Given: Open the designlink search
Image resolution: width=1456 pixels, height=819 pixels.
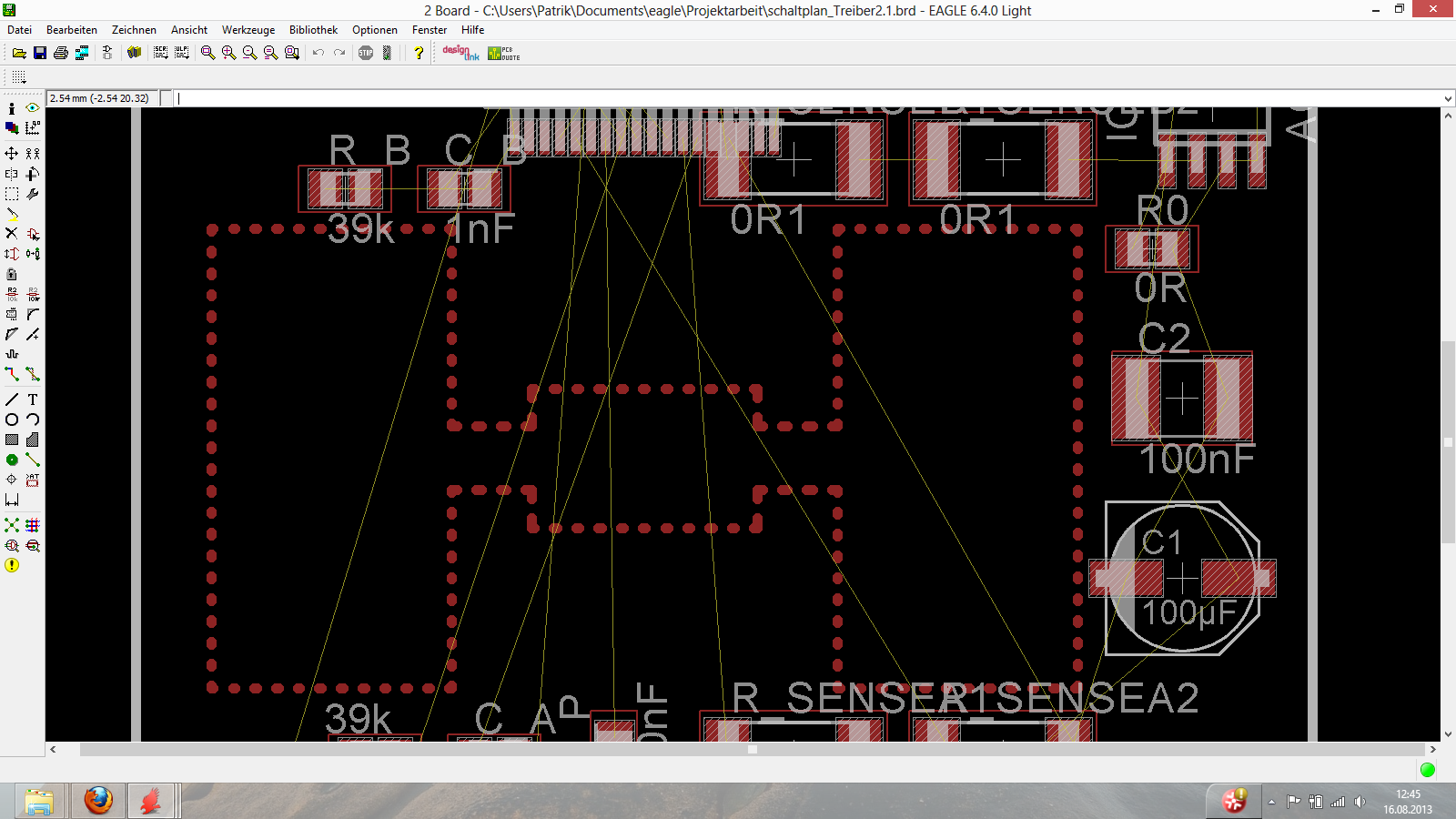Looking at the screenshot, I should pyautogui.click(x=460, y=53).
